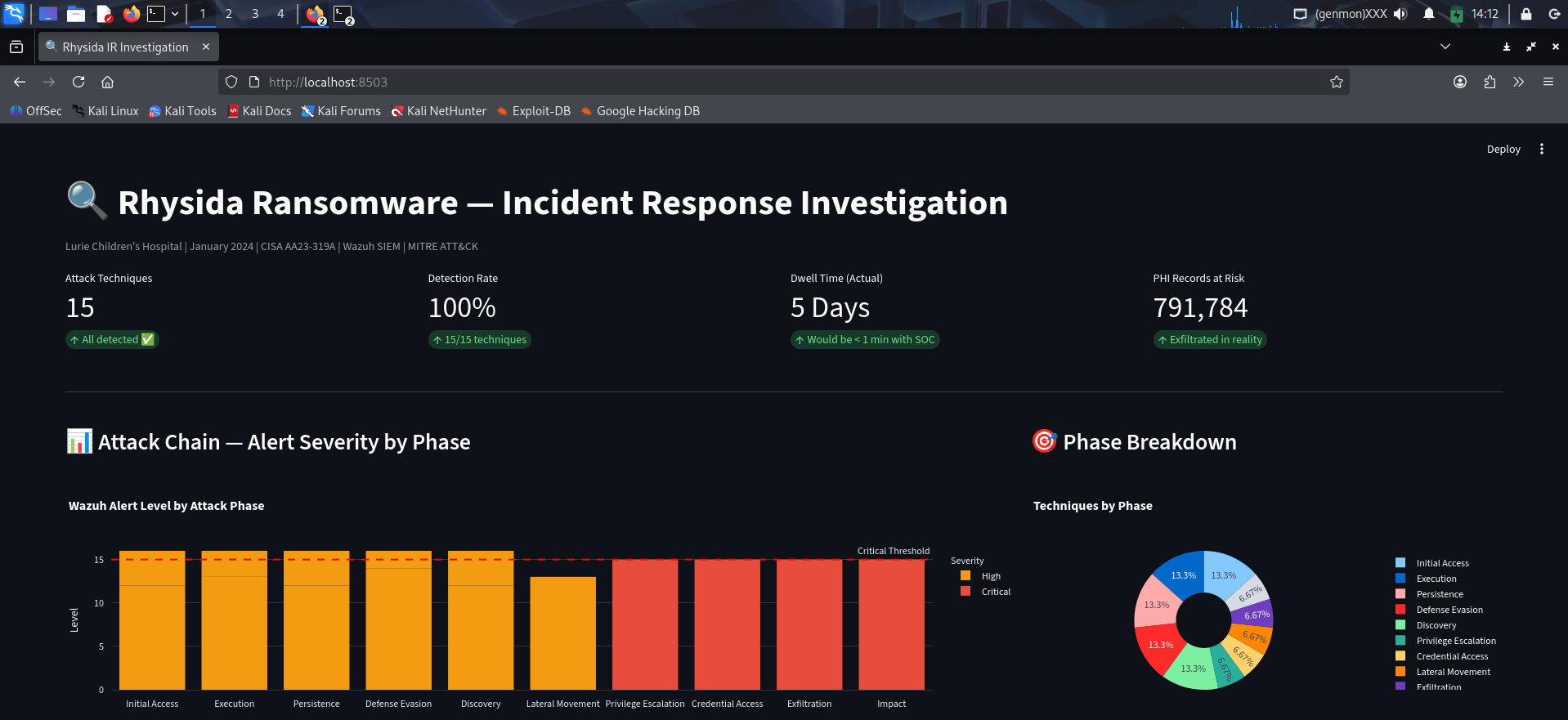Open the Kali Docs bookmark
The height and width of the screenshot is (720, 1568).
coord(259,111)
